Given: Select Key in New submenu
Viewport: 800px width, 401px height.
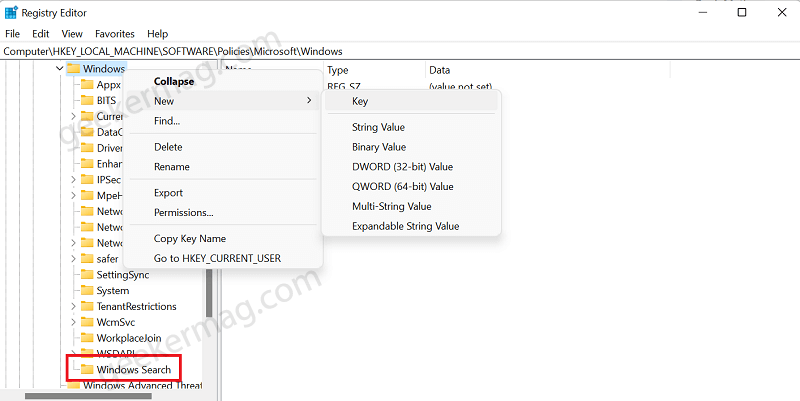Looking at the screenshot, I should coord(411,101).
